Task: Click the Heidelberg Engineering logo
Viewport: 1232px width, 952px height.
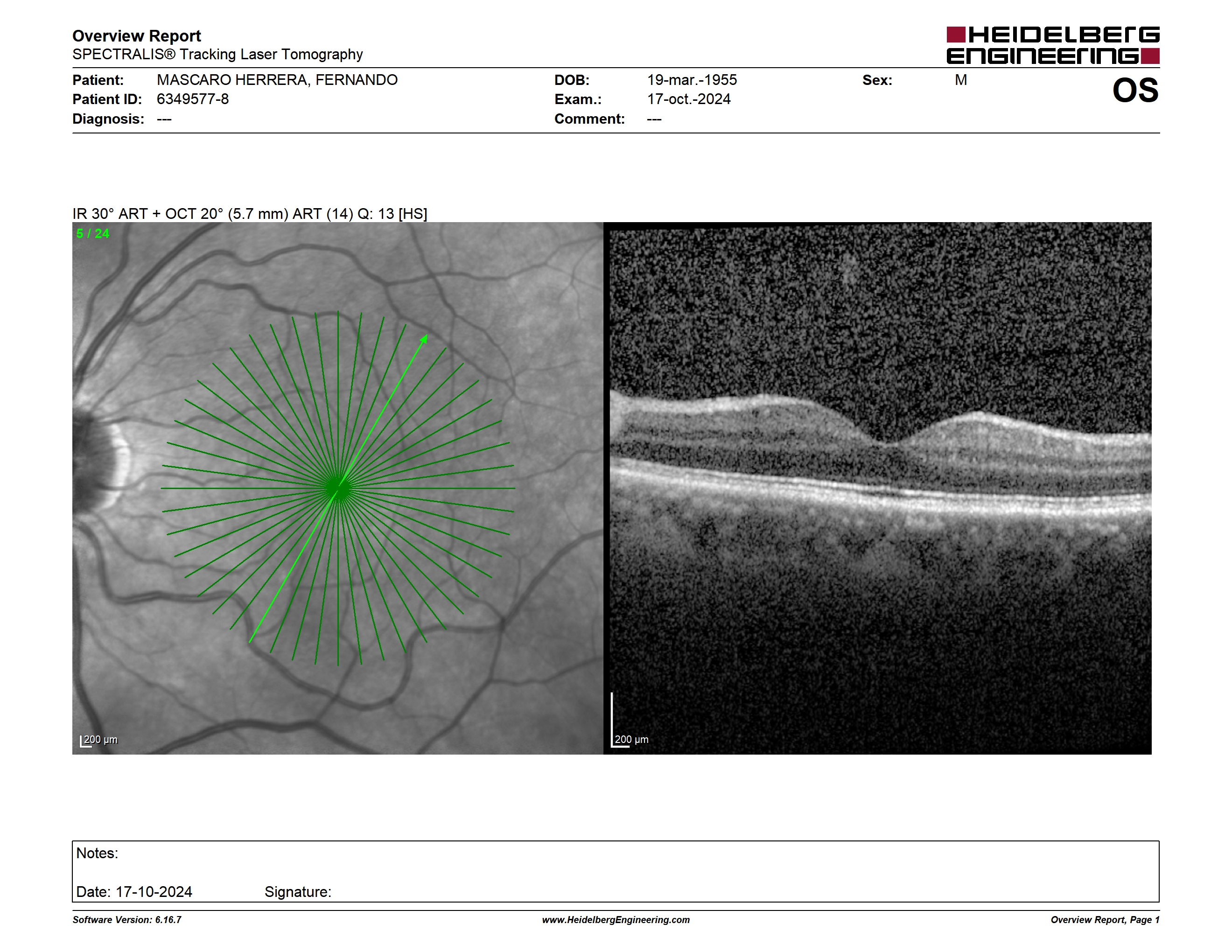Action: click(x=1053, y=45)
